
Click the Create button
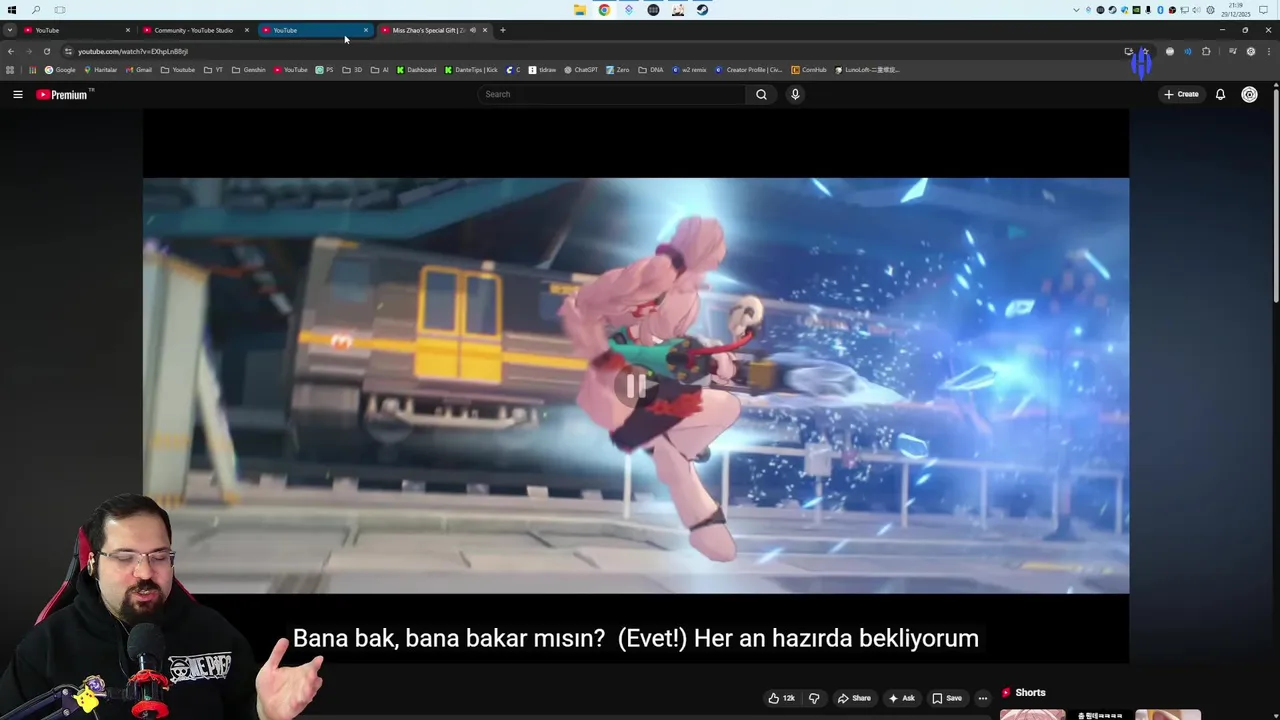tap(1181, 94)
